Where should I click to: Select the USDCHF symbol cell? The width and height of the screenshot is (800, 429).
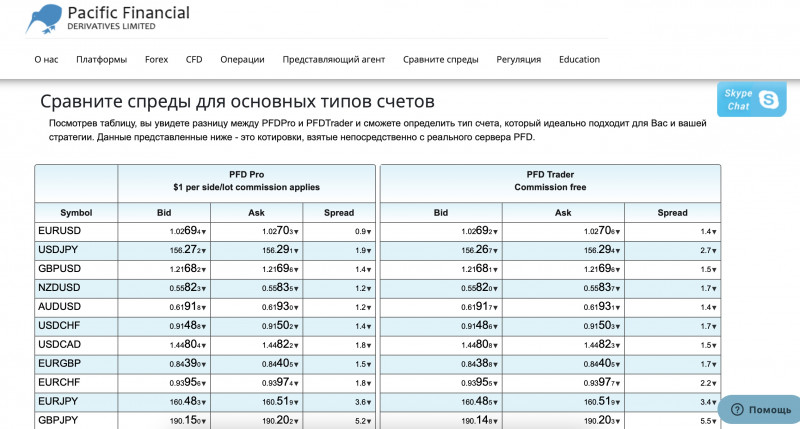(76, 325)
